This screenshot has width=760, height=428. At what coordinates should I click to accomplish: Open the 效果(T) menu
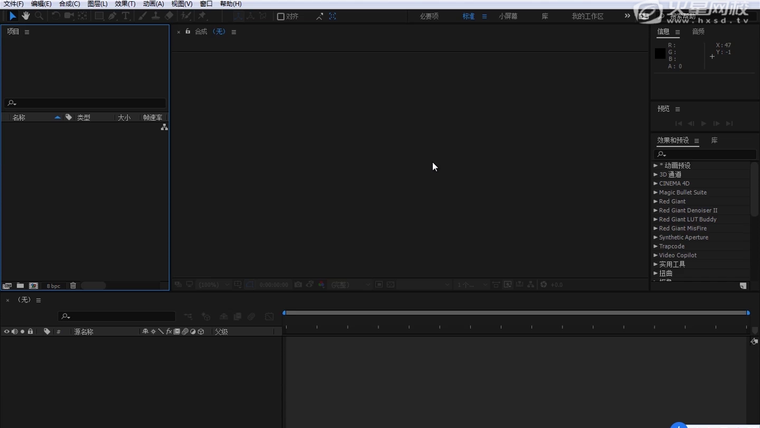point(125,4)
